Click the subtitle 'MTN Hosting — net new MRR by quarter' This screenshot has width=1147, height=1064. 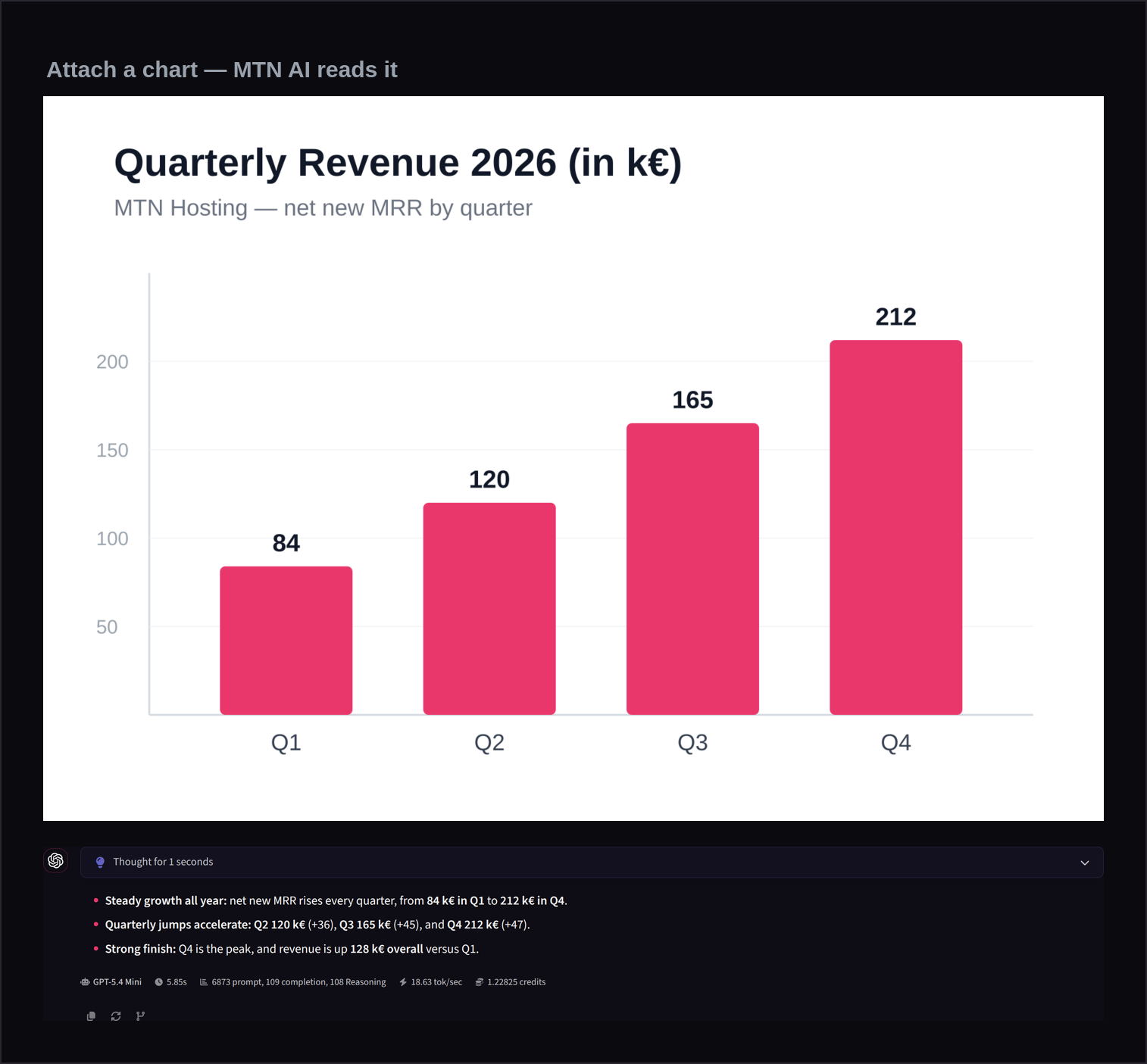coord(323,207)
